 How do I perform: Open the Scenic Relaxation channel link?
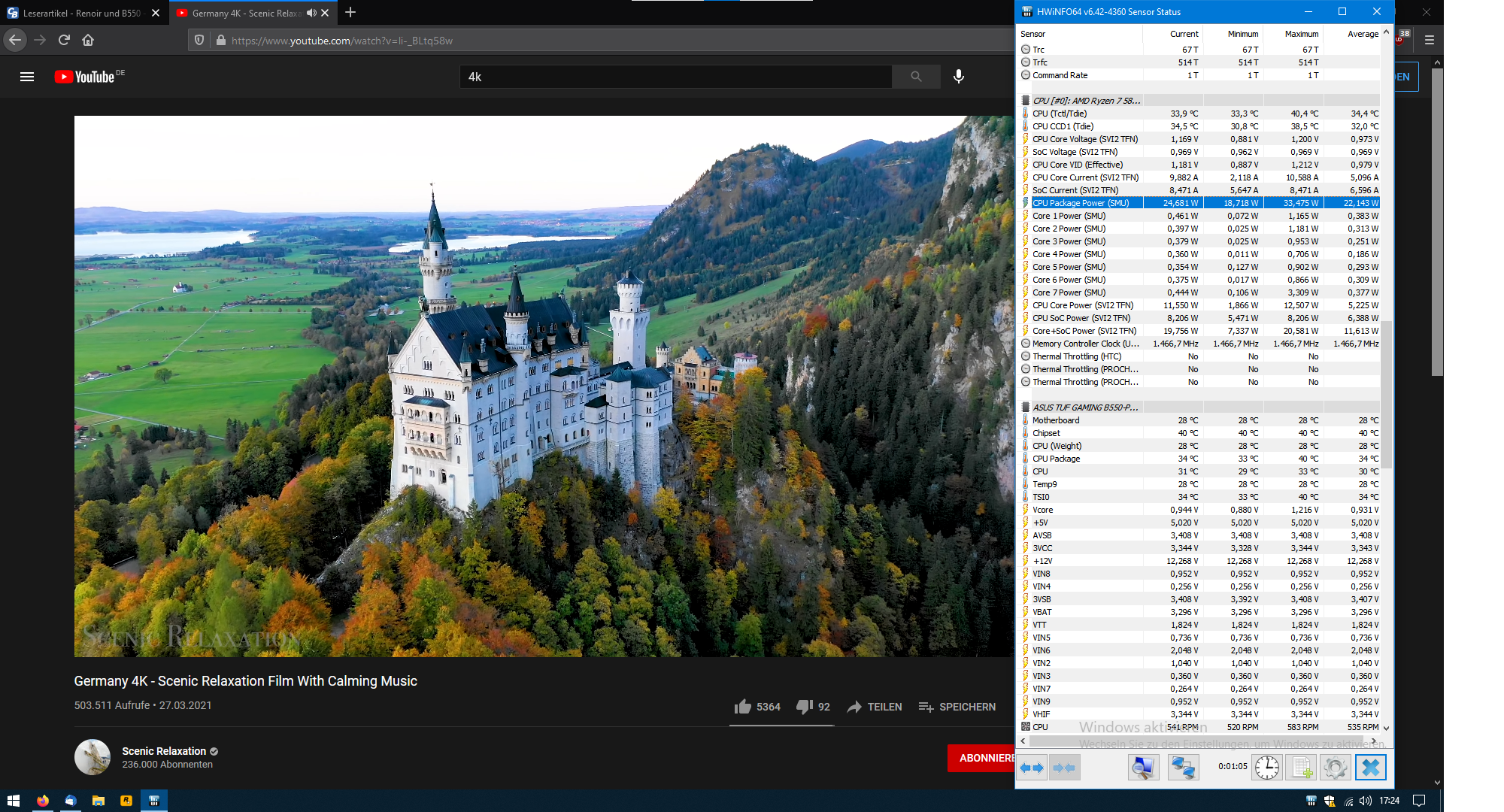[x=164, y=751]
